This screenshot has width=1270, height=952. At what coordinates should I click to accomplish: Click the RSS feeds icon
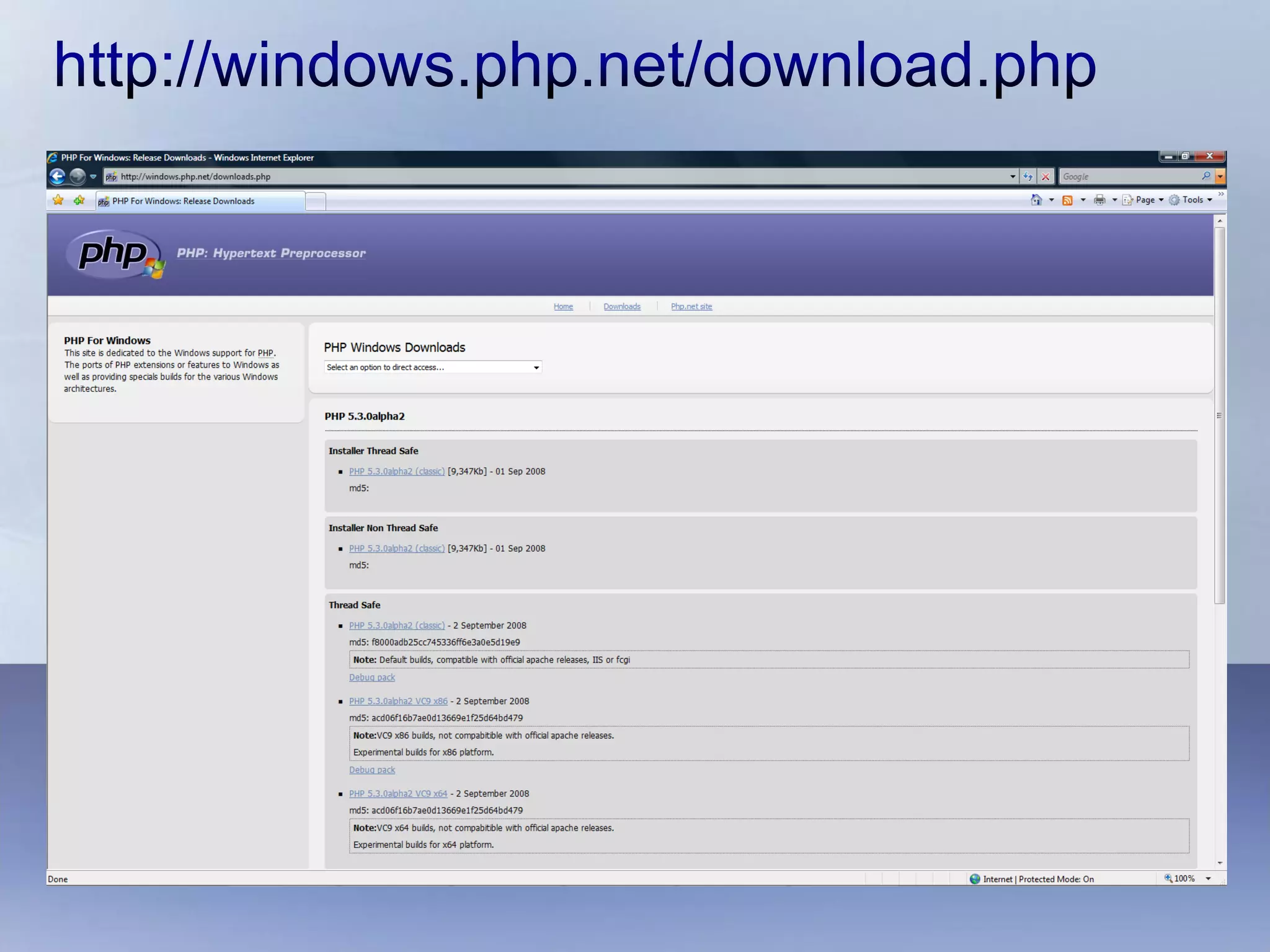click(x=1067, y=200)
